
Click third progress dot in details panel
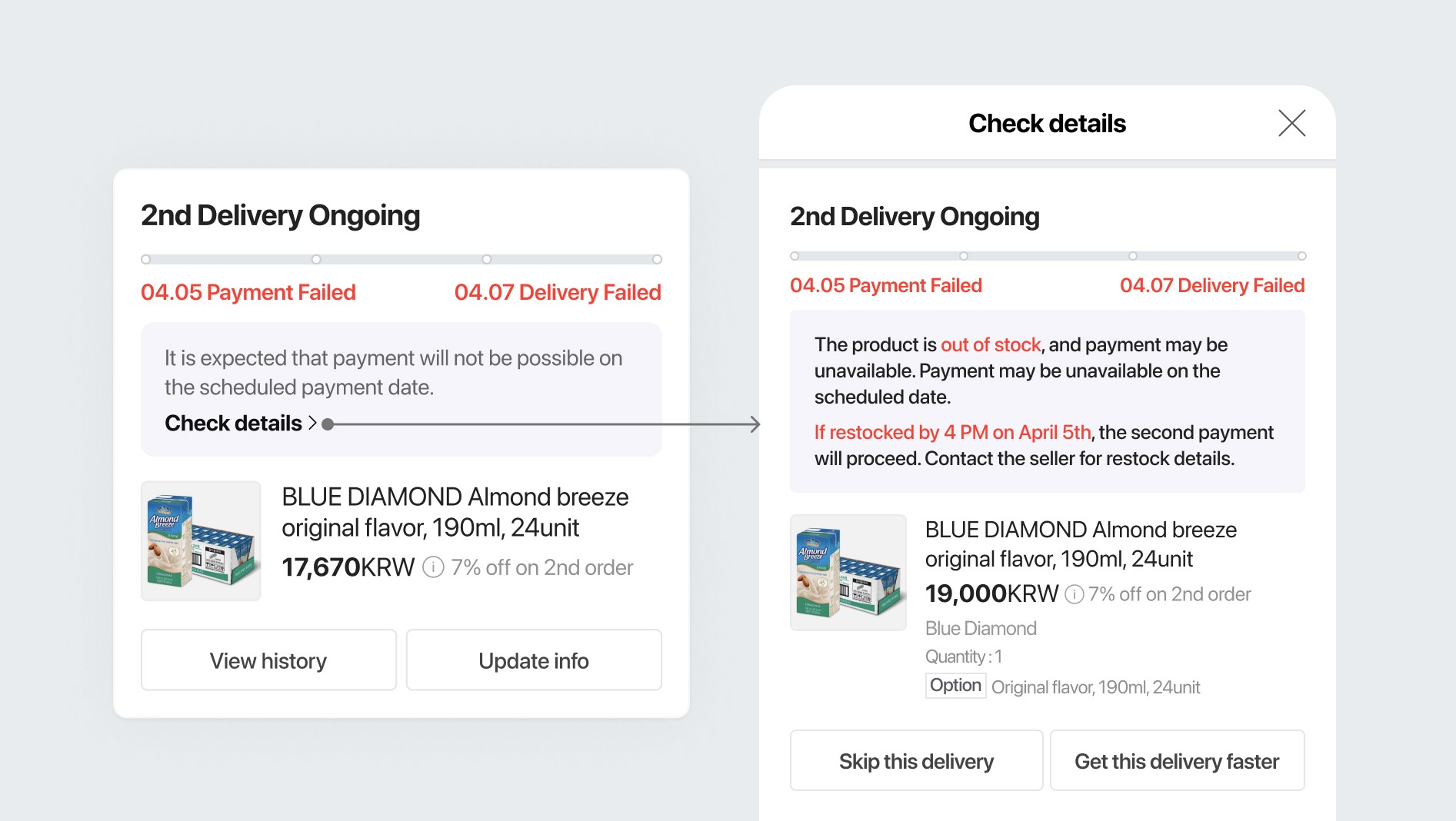1133,256
